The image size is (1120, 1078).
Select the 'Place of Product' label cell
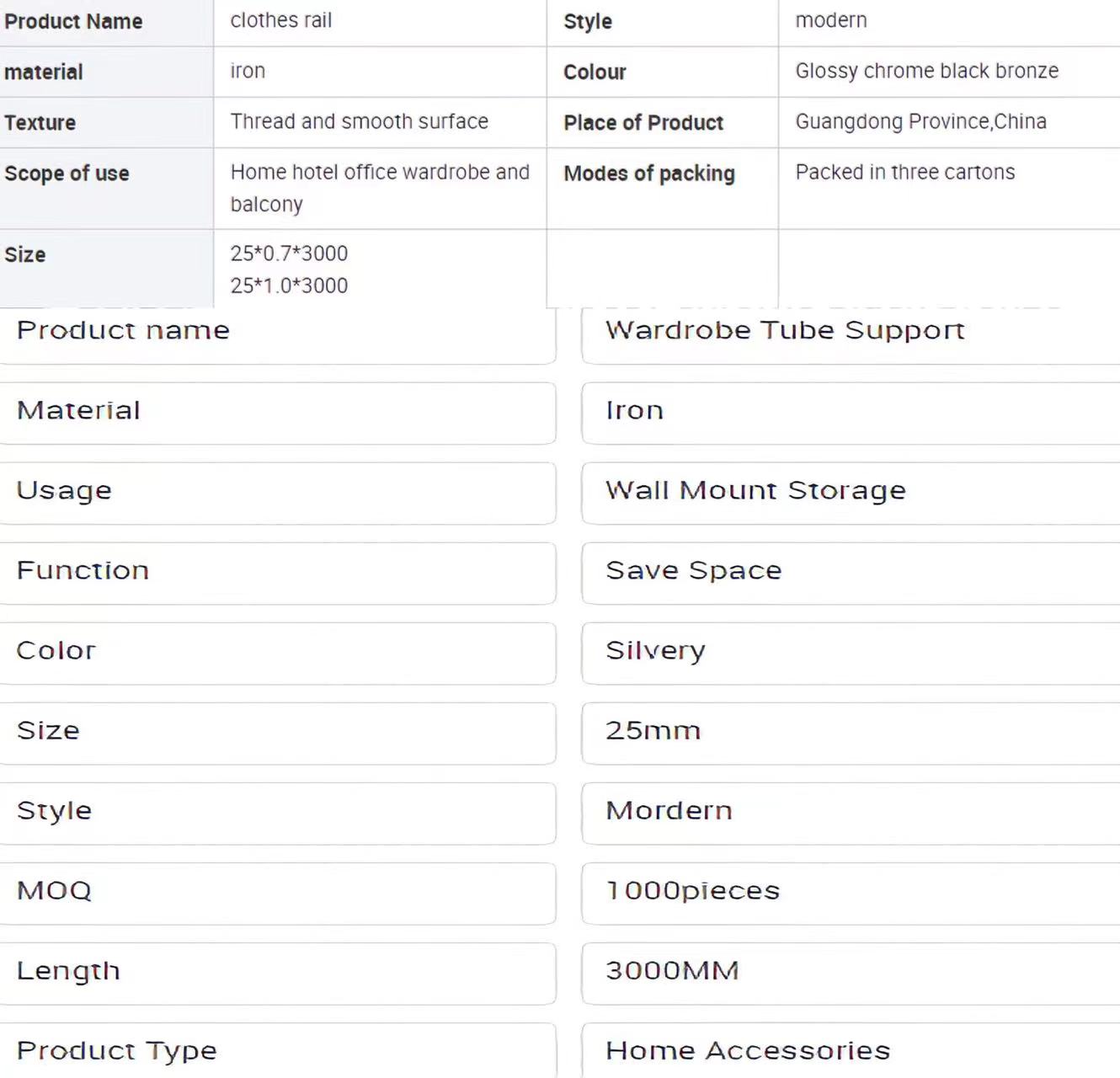pos(643,123)
